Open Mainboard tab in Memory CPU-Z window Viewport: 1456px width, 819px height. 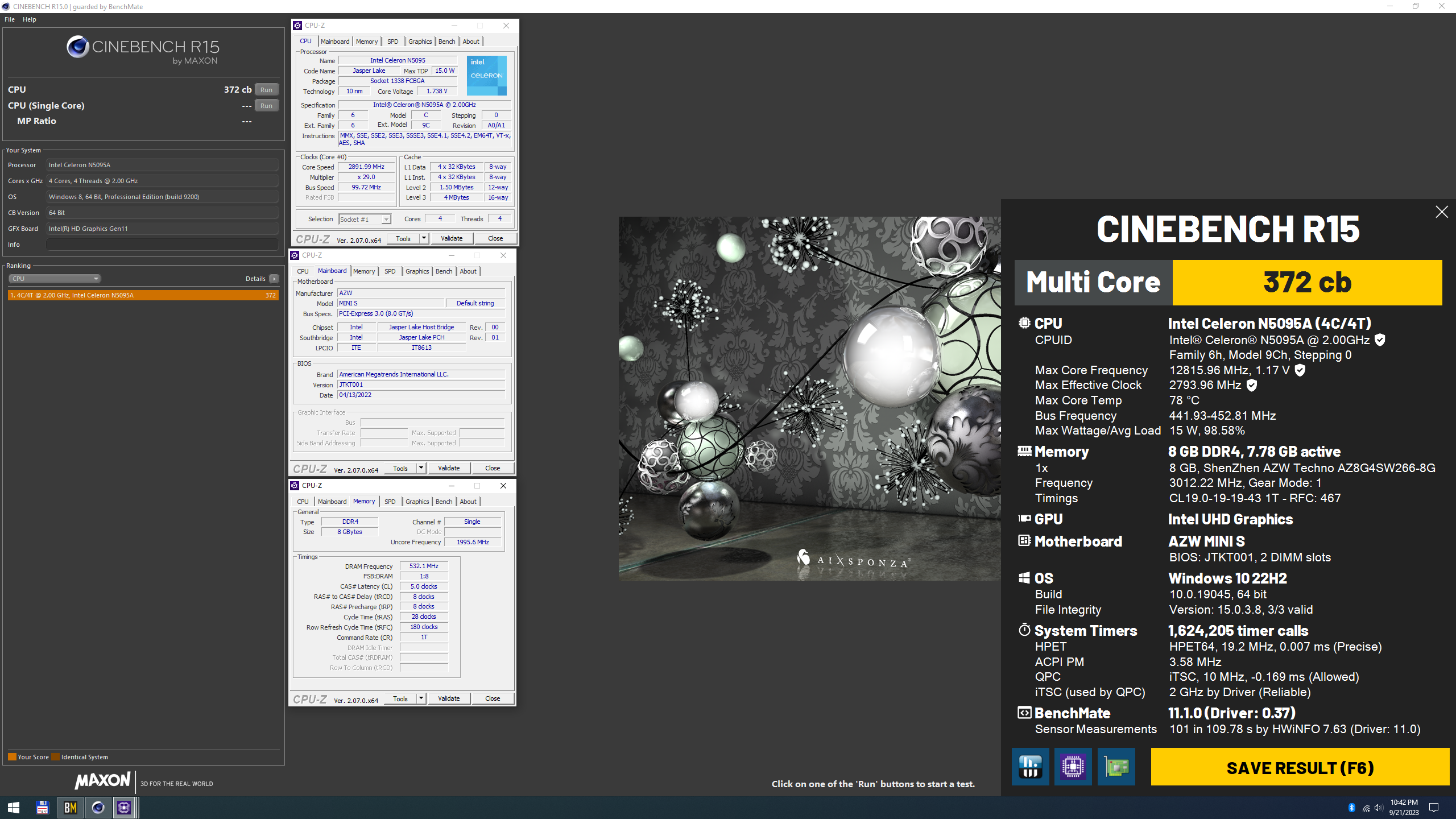pyautogui.click(x=332, y=502)
